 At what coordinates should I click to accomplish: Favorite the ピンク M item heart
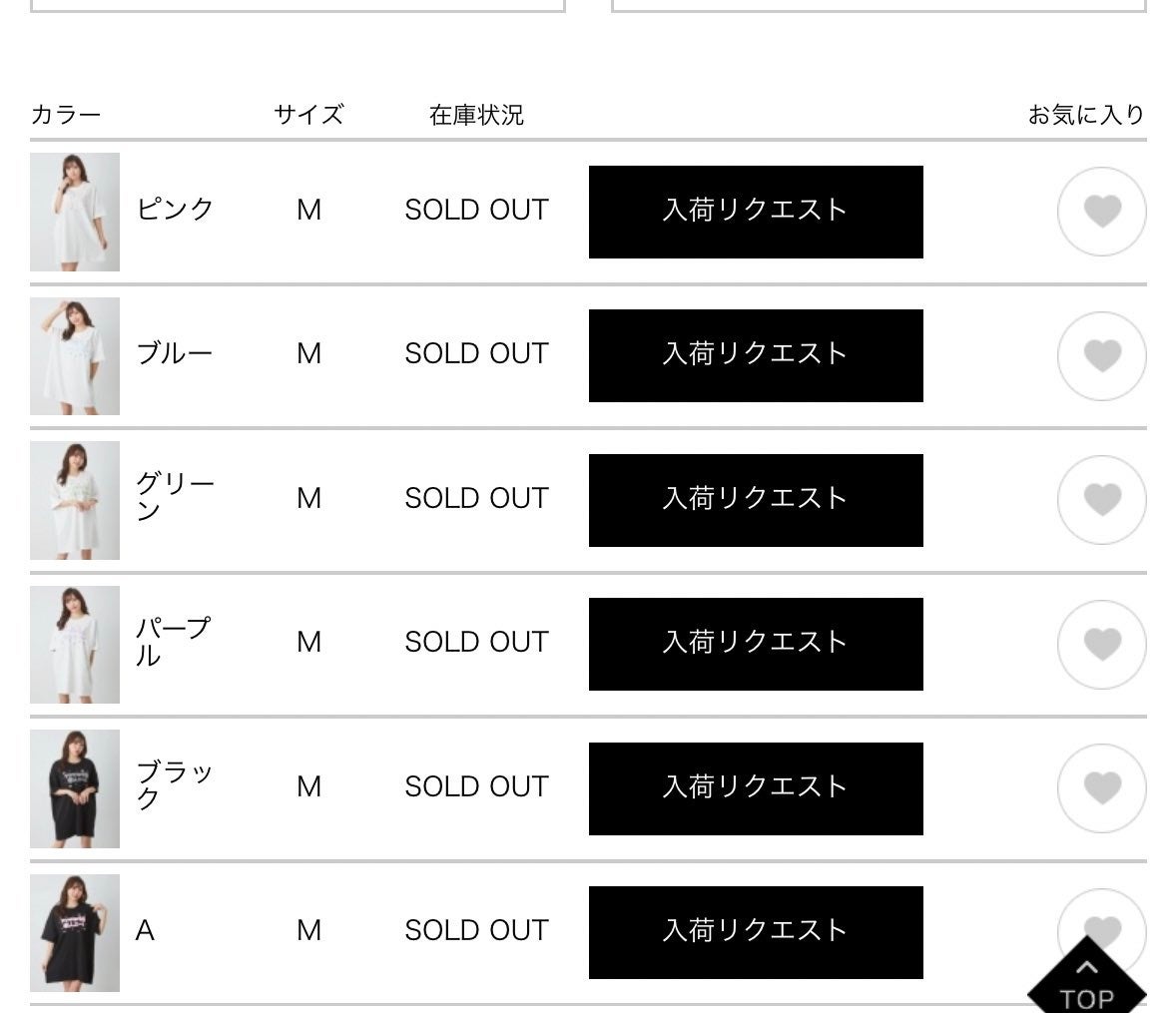point(1102,212)
